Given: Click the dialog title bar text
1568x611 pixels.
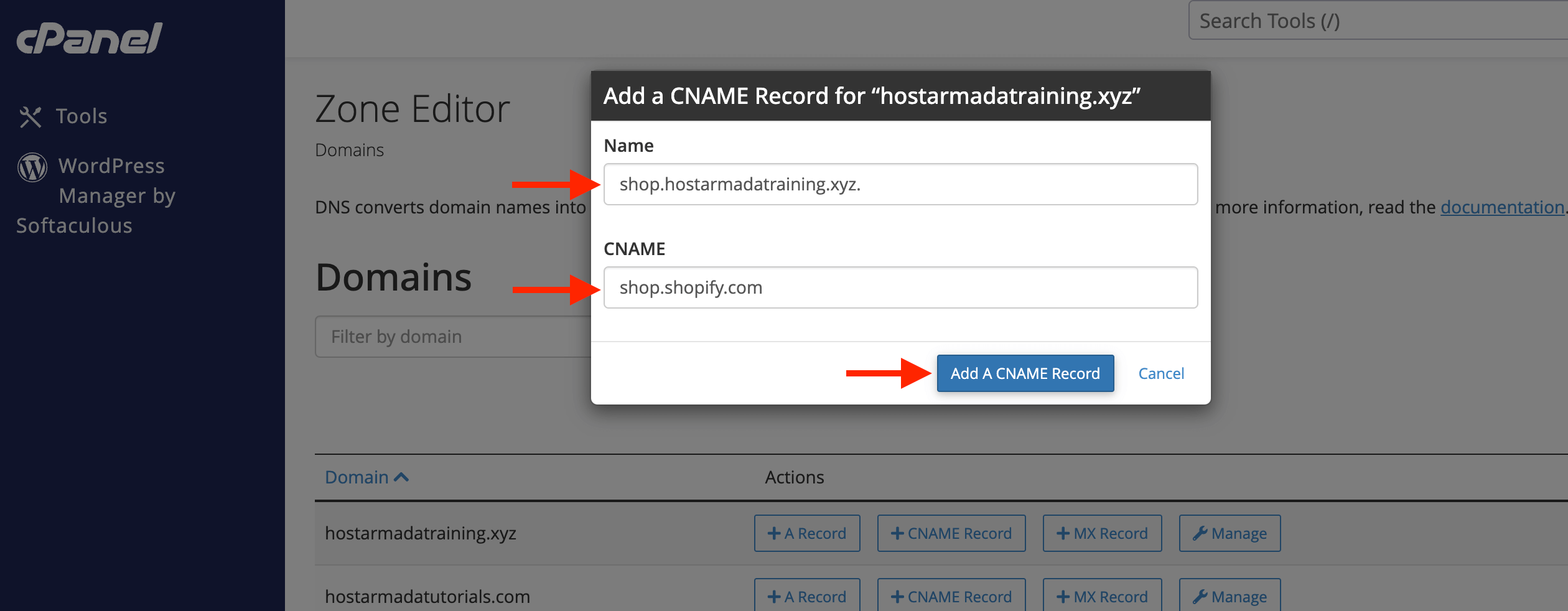Looking at the screenshot, I should tap(872, 96).
